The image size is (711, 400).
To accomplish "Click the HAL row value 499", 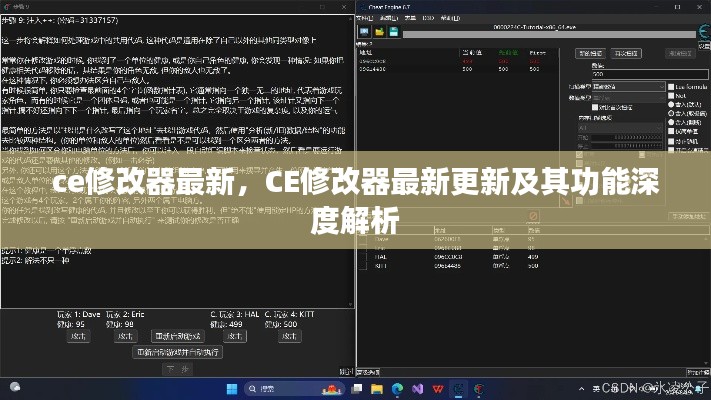I will pyautogui.click(x=533, y=257).
